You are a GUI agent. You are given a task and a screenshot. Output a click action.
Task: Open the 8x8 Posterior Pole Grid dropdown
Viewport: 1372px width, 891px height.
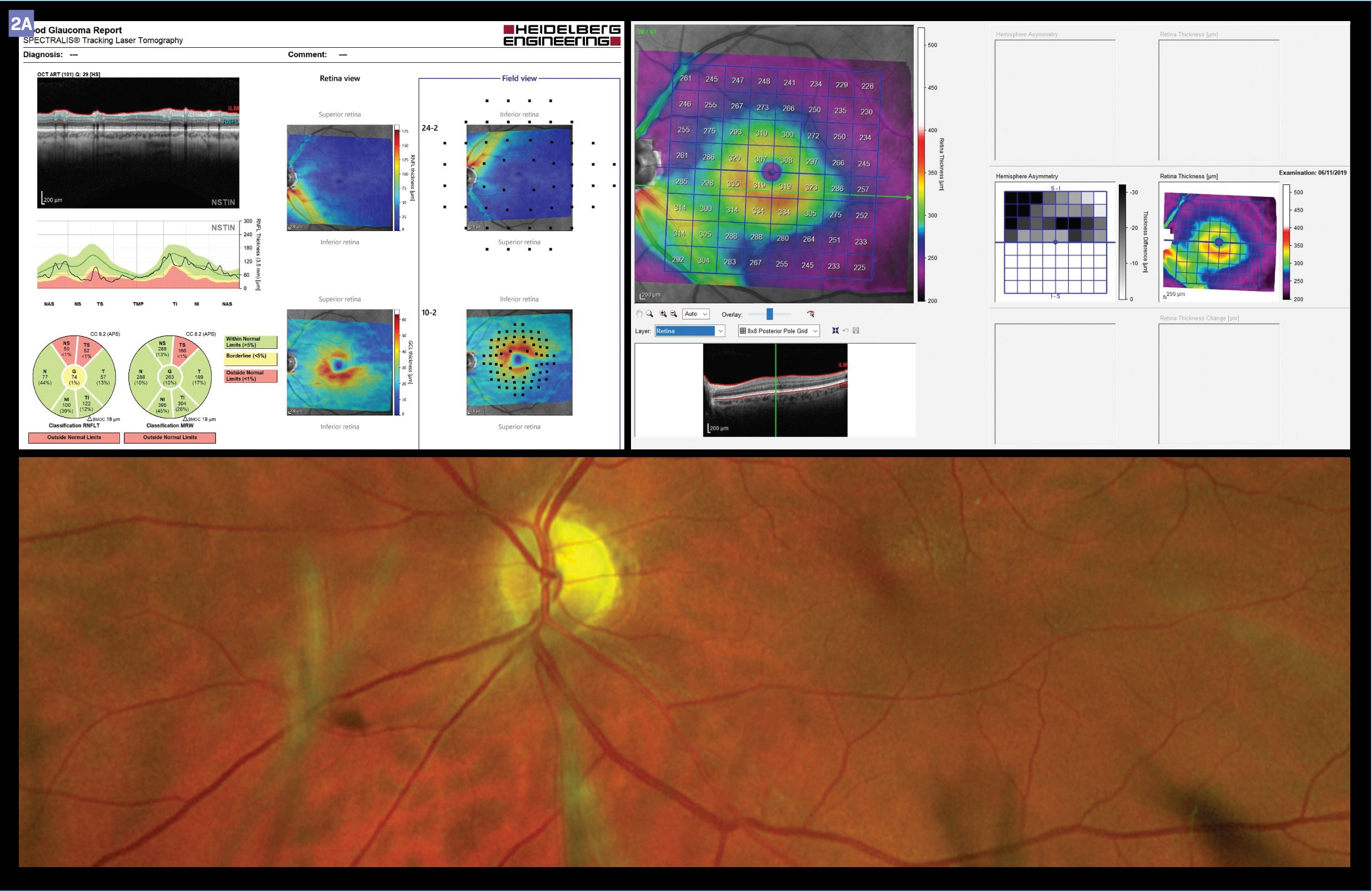(779, 332)
